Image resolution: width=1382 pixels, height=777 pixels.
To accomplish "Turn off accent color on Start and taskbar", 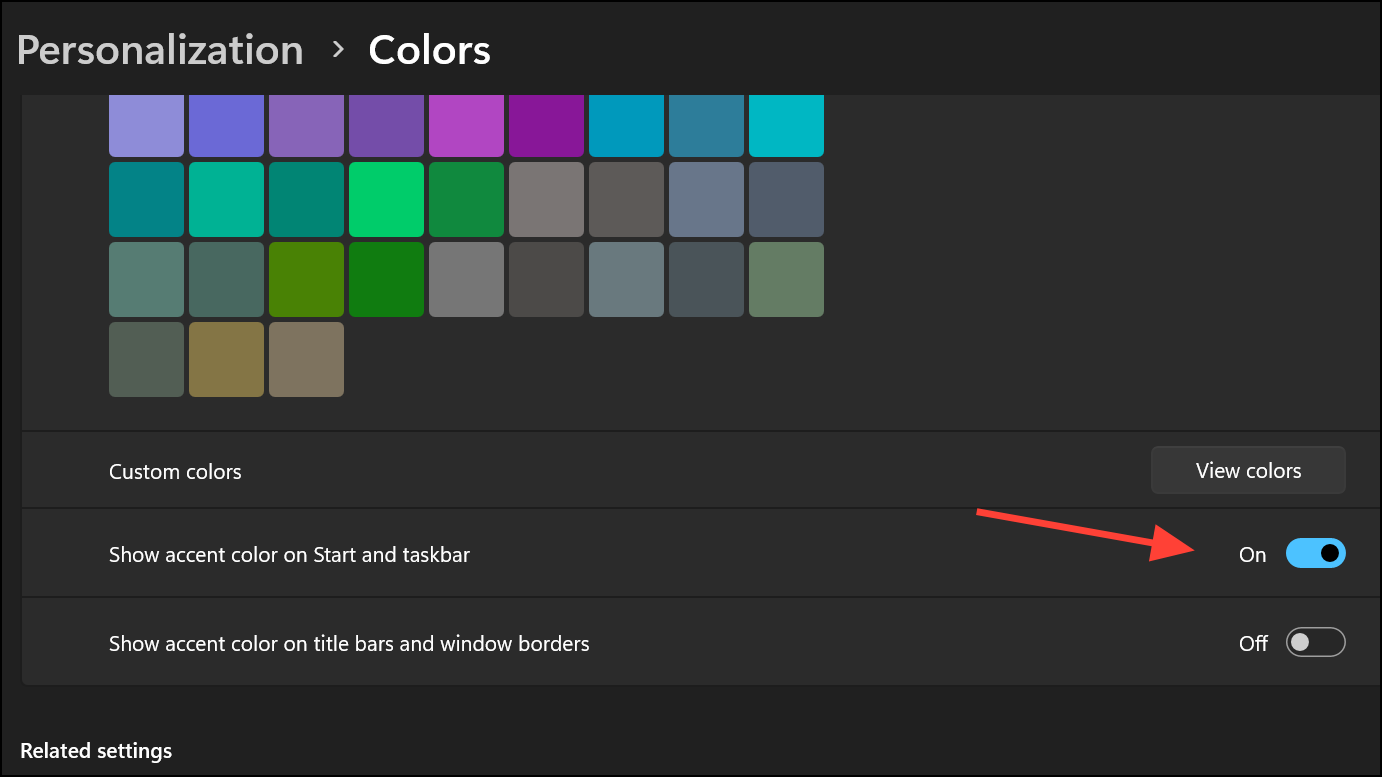I will [x=1315, y=553].
